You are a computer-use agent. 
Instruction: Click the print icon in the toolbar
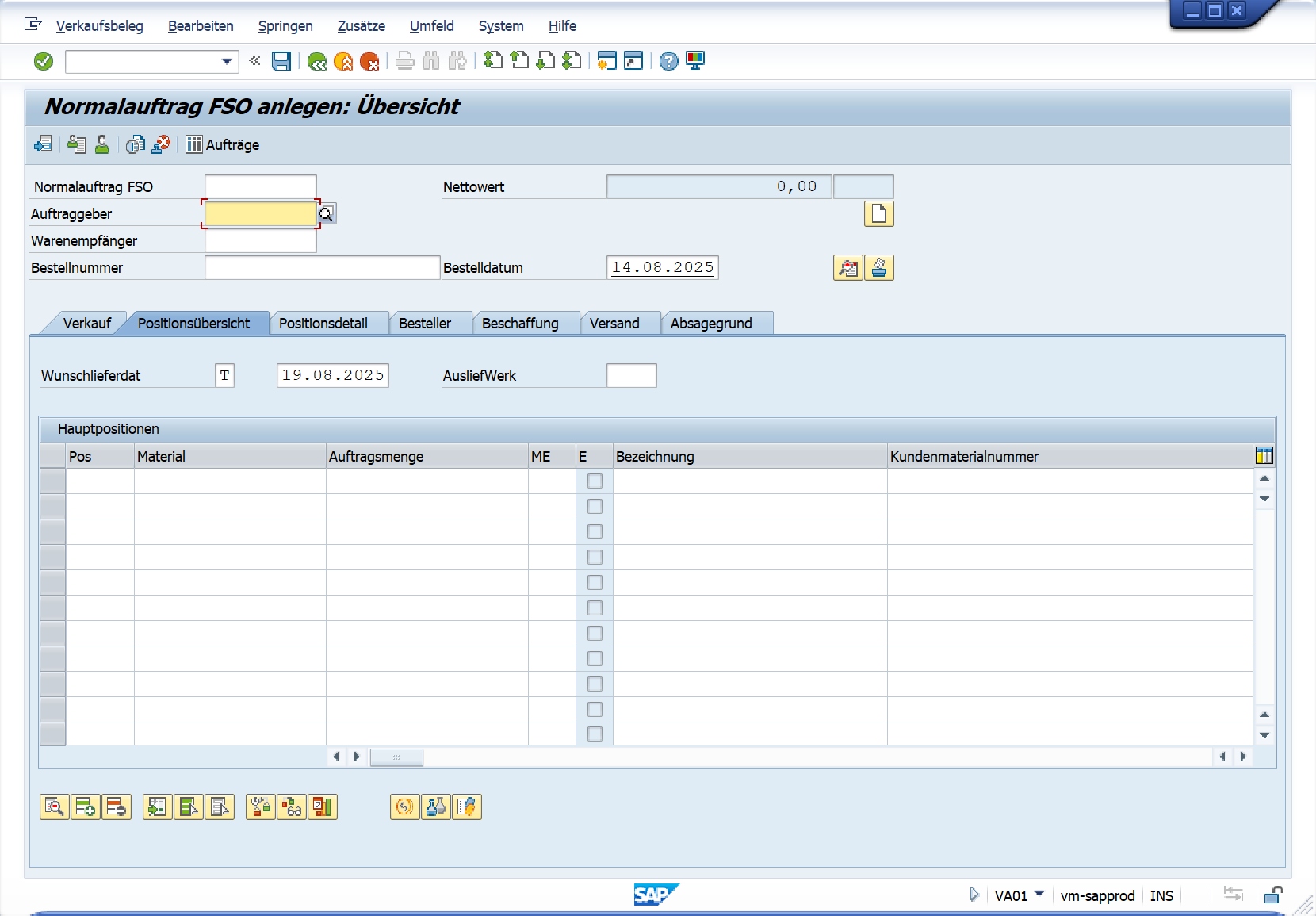pos(405,61)
